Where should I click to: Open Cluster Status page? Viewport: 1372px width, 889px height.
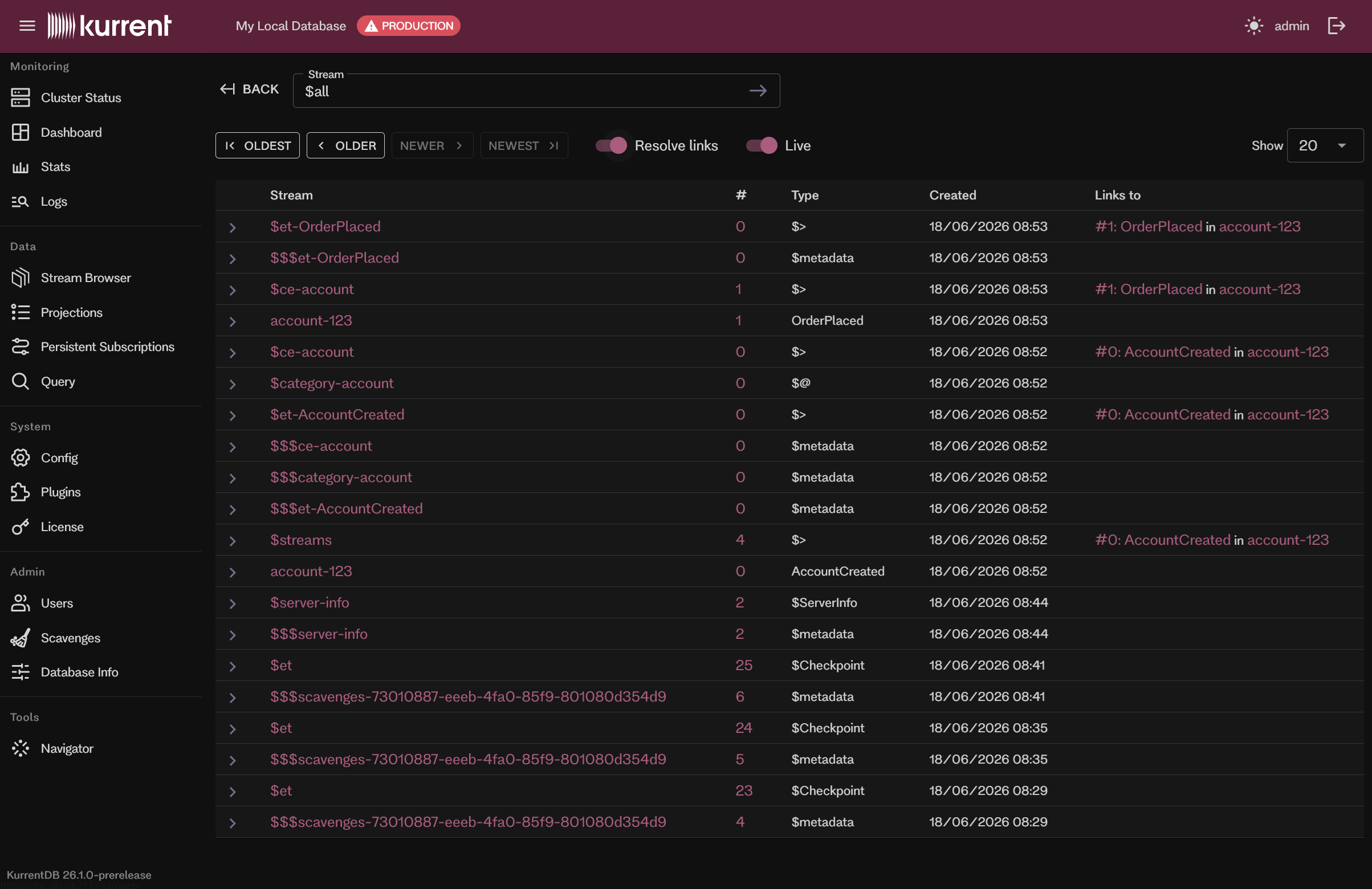click(x=81, y=97)
